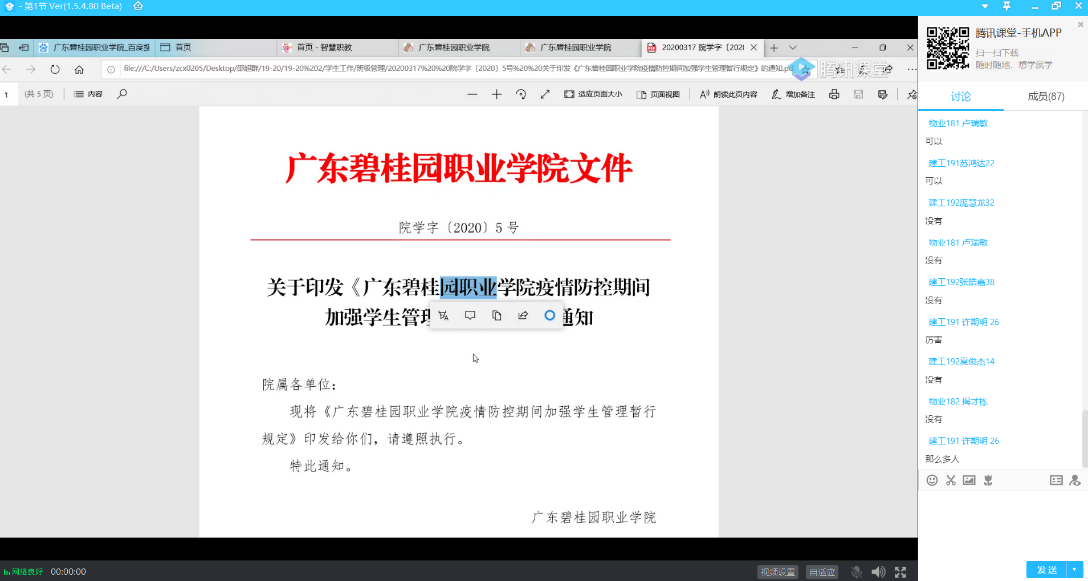Screen dimensions: 1088x581
Task: Open the browser tab list chevron
Action: [793, 47]
